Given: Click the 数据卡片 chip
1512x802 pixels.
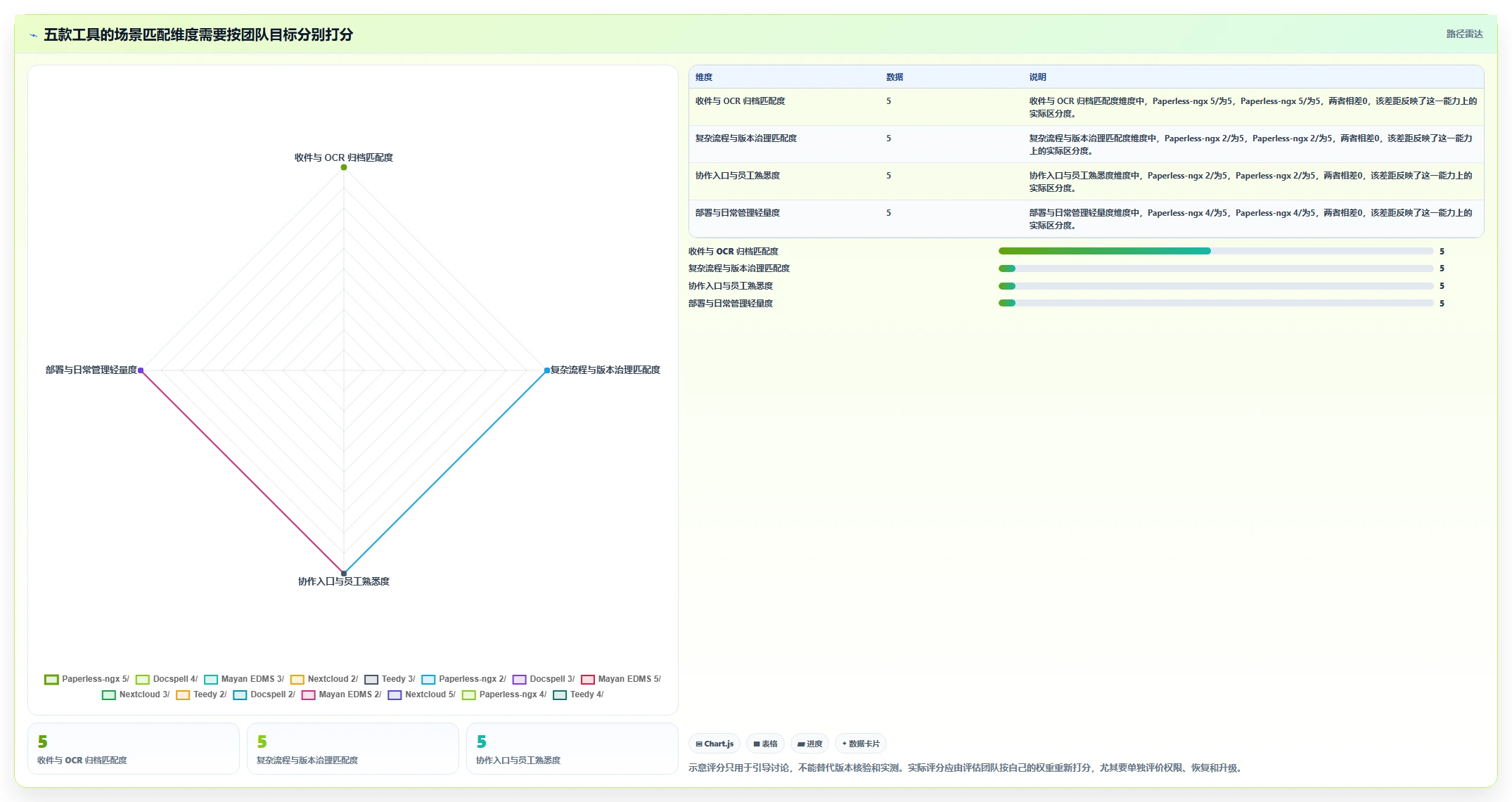Looking at the screenshot, I should coord(860,744).
